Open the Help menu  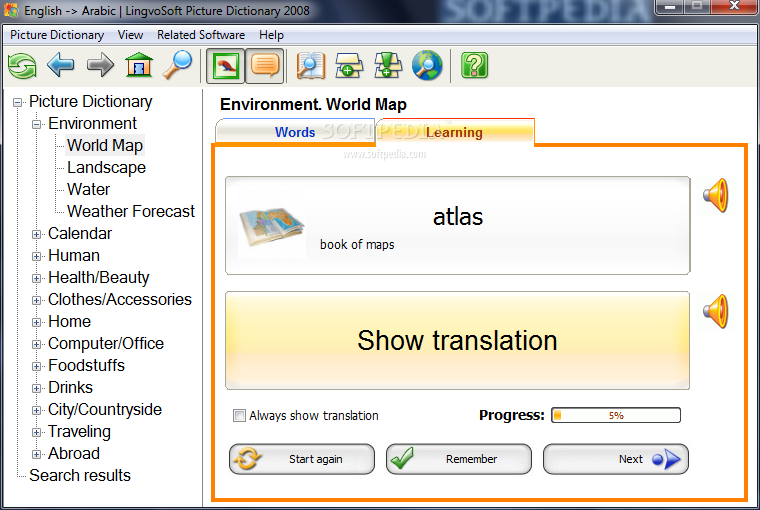[x=271, y=35]
